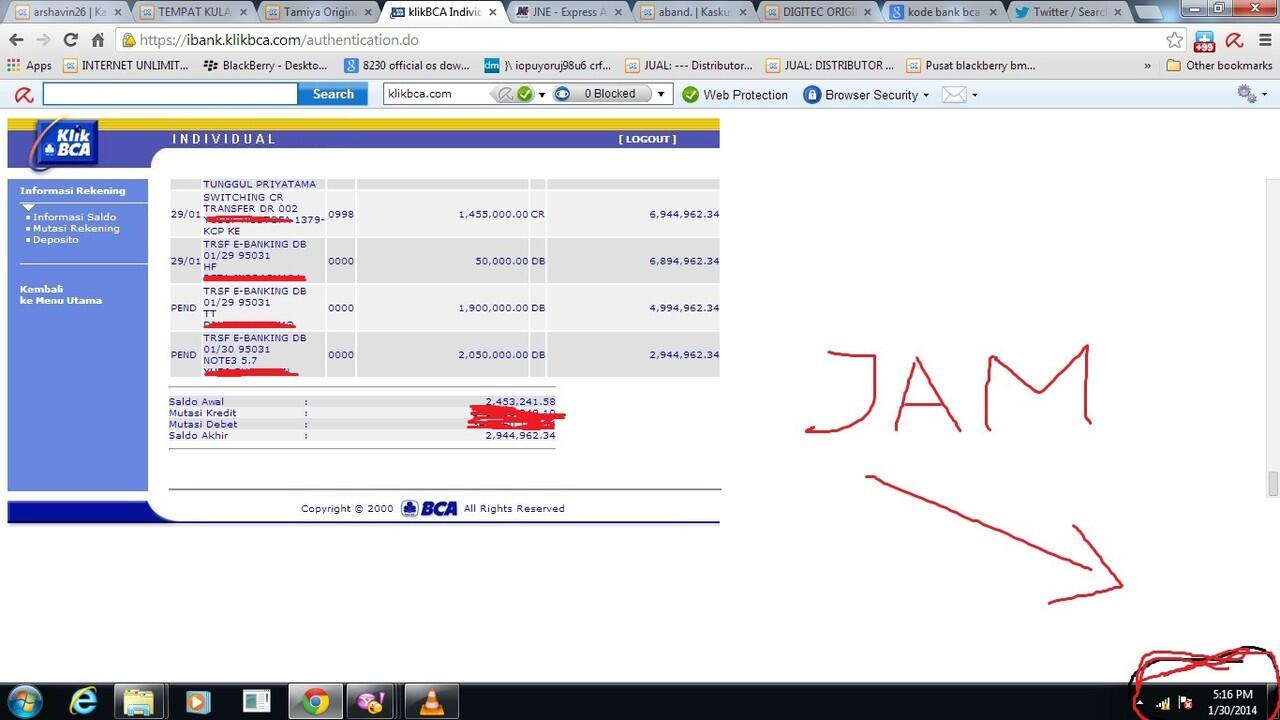Bookmark this page with the star icon
This screenshot has width=1280, height=720.
1175,40
